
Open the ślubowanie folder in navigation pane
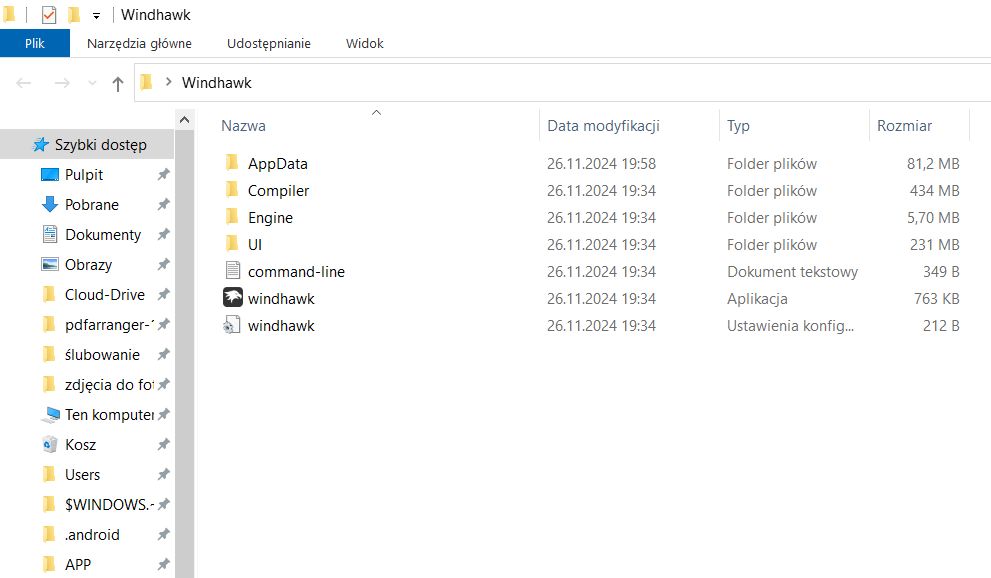tap(102, 355)
